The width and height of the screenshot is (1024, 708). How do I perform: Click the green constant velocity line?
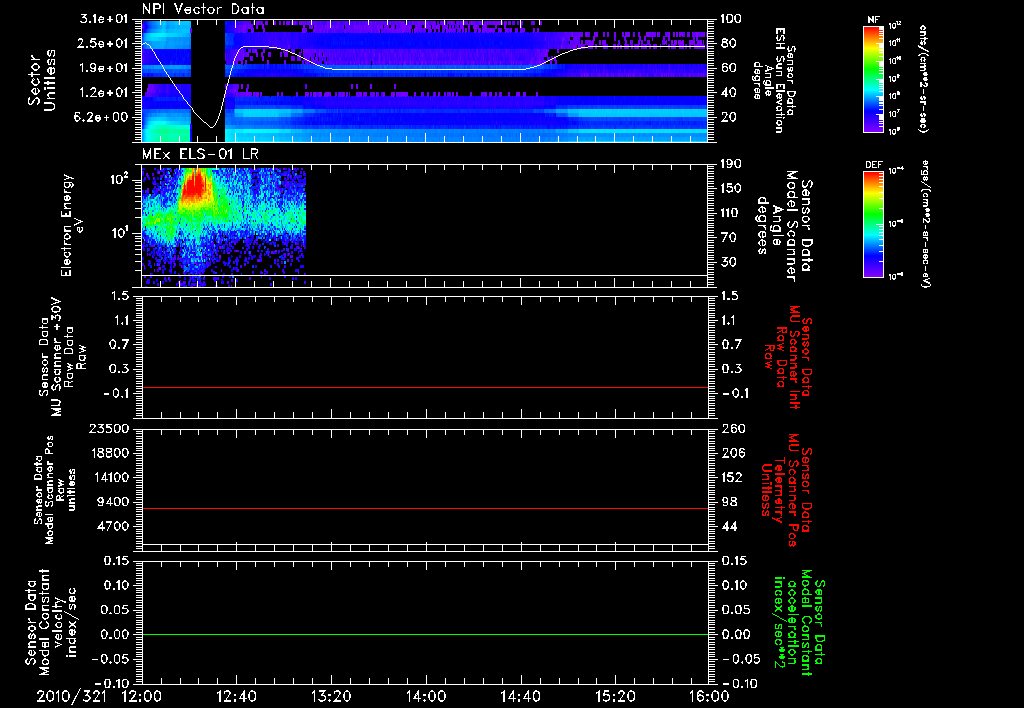click(425, 634)
